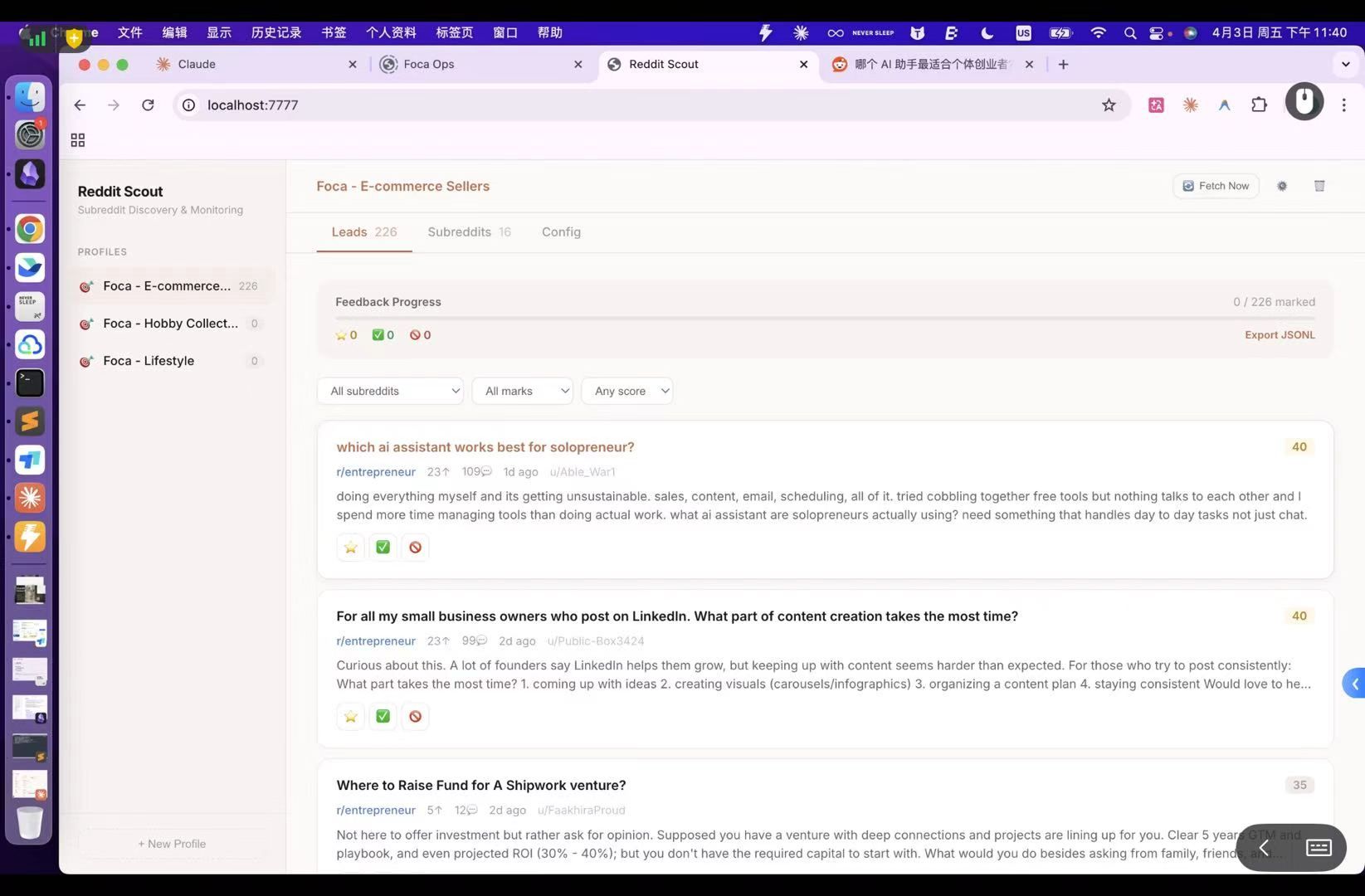This screenshot has height=896, width=1365.
Task: Open the All marks dropdown
Action: point(522,392)
